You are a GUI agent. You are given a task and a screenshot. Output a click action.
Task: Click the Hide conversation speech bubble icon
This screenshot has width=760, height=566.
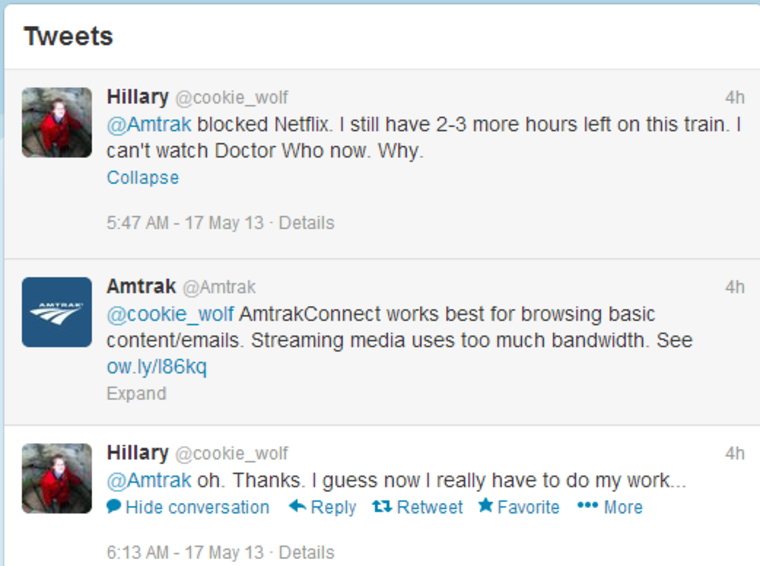click(x=114, y=507)
